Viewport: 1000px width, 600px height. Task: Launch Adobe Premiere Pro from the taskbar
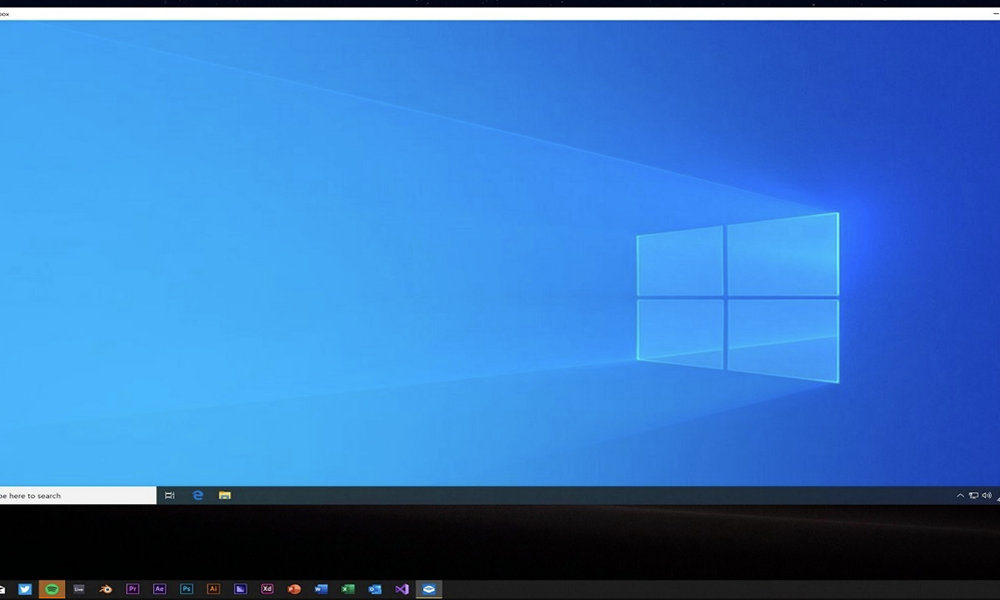click(x=133, y=589)
